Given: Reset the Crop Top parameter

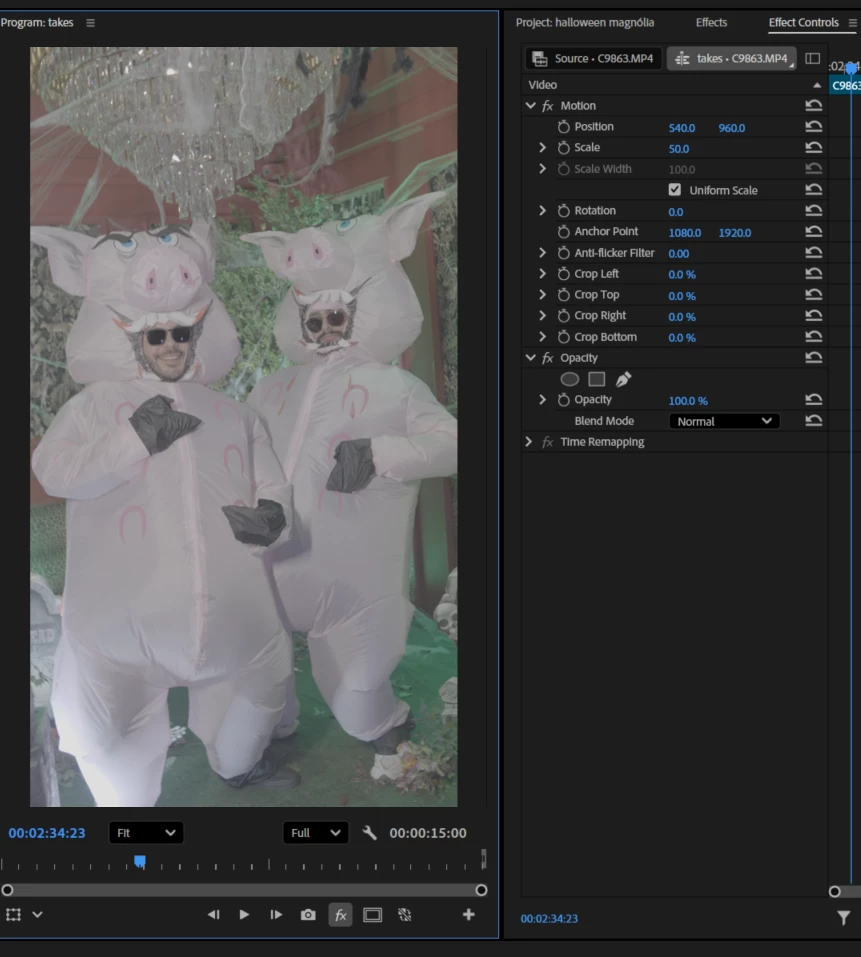Looking at the screenshot, I should point(813,294).
